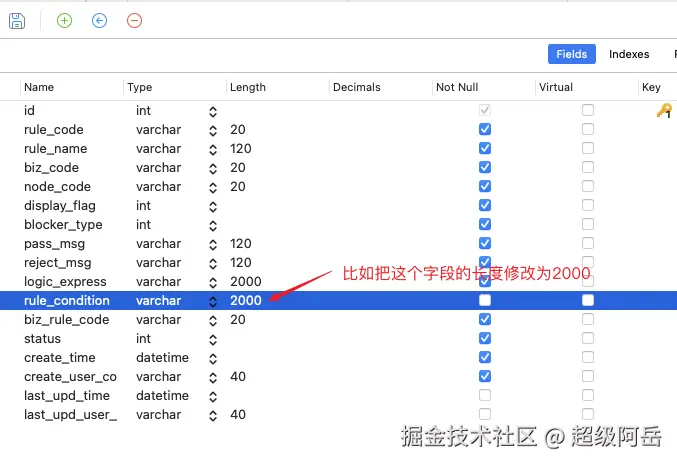Switch to the Fields tab

(572, 54)
